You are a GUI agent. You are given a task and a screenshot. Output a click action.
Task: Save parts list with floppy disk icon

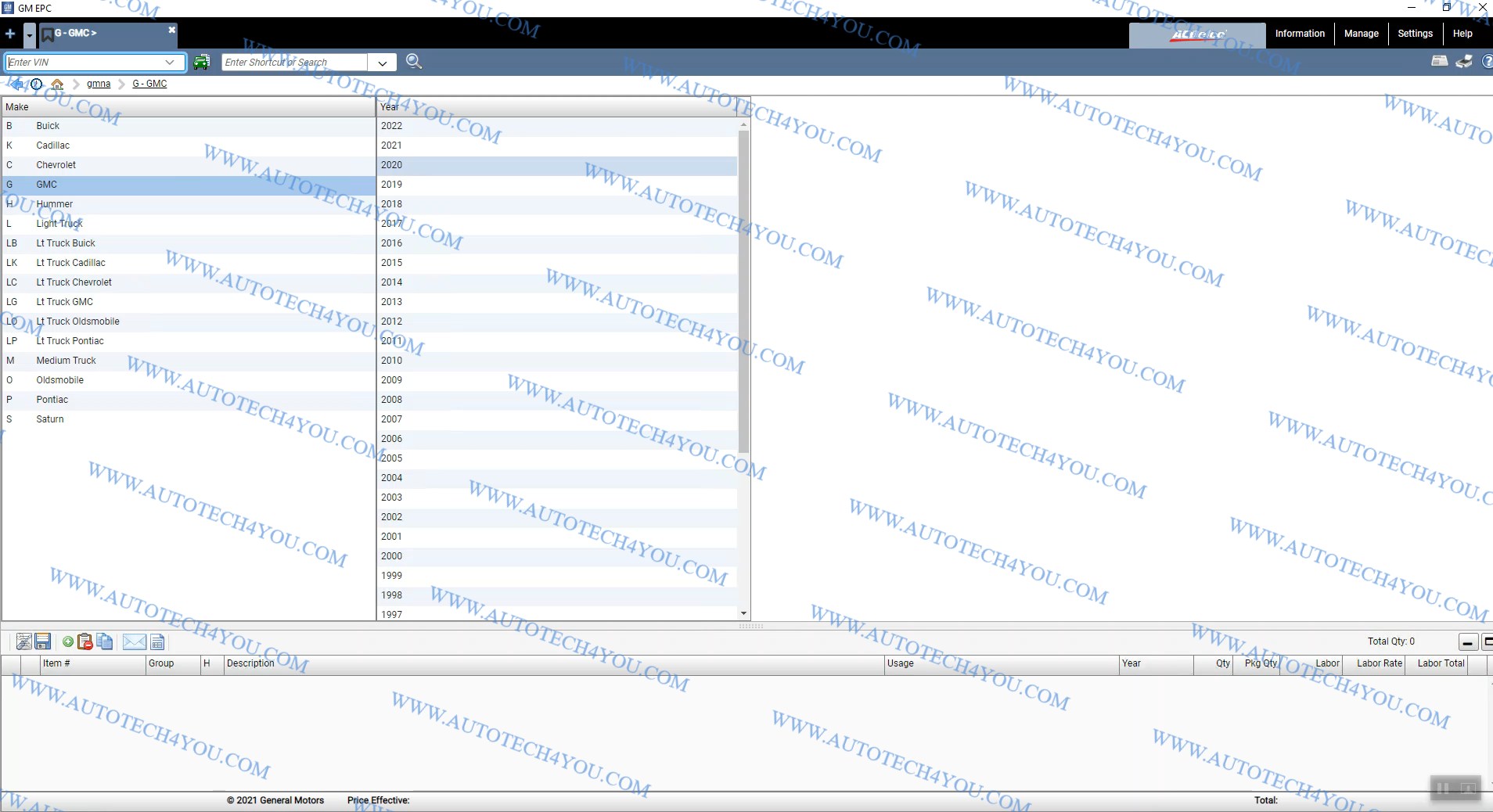point(43,642)
